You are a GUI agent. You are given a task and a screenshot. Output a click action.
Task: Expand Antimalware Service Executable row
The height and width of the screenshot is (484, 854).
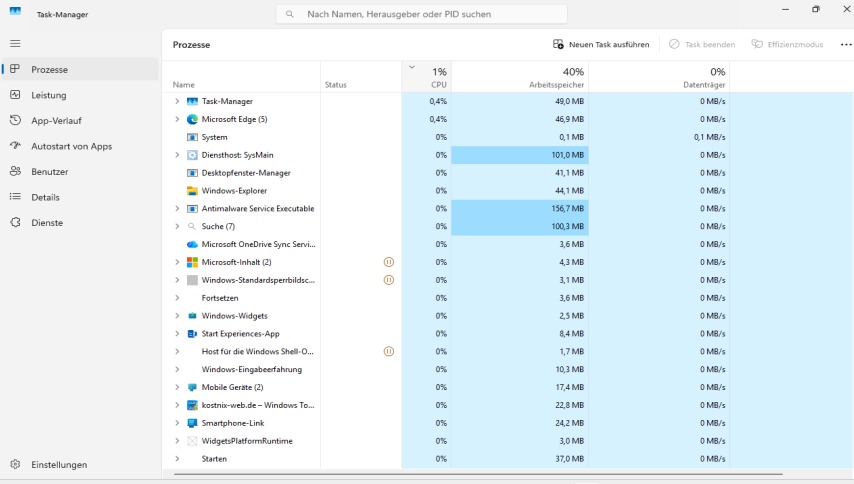point(177,209)
